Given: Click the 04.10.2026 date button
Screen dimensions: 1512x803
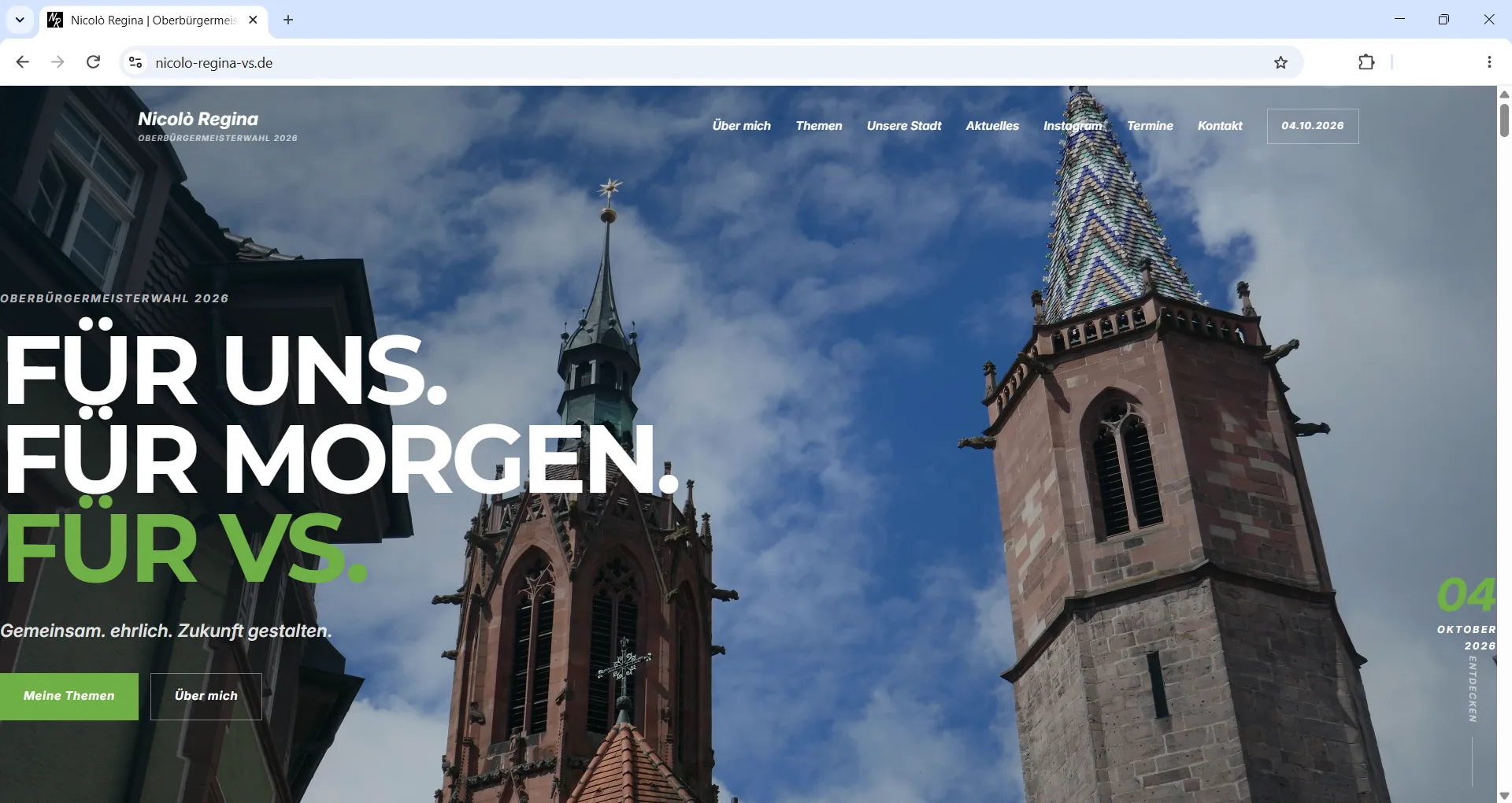Looking at the screenshot, I should coord(1313,126).
